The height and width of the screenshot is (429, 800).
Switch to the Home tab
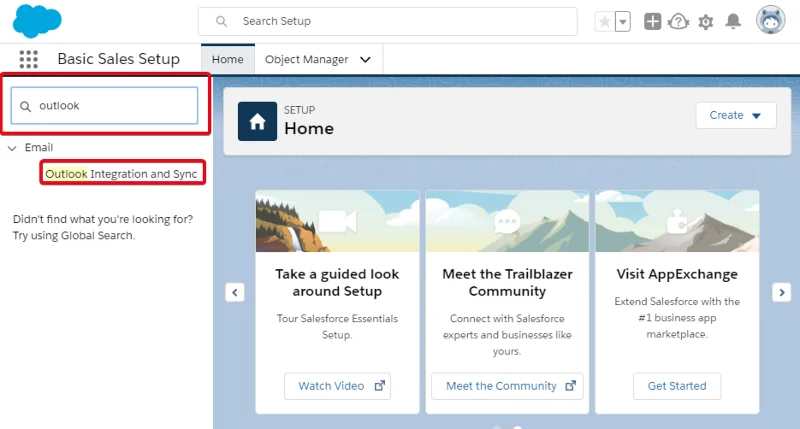228,59
